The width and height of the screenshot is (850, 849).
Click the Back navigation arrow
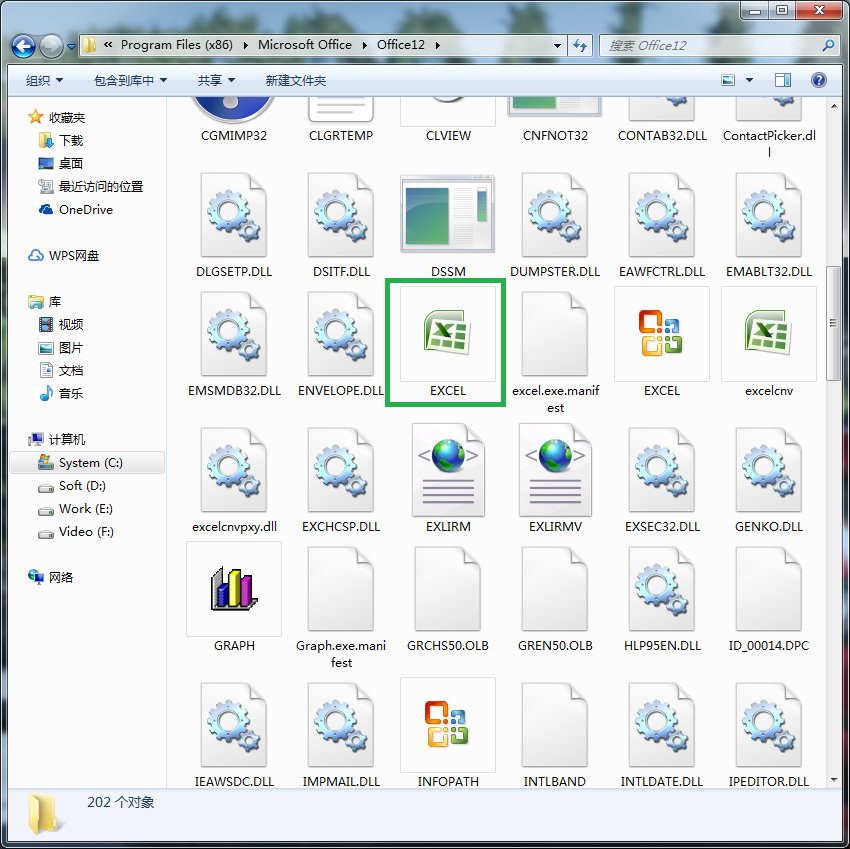[x=23, y=46]
